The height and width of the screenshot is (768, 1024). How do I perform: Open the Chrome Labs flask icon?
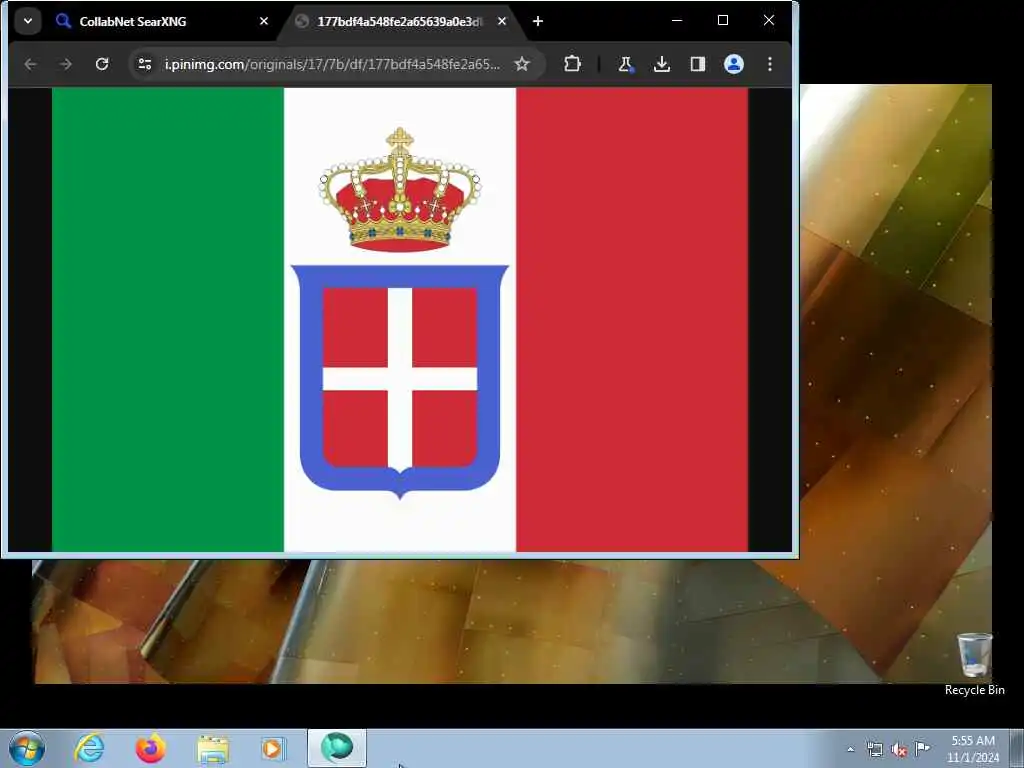click(626, 64)
